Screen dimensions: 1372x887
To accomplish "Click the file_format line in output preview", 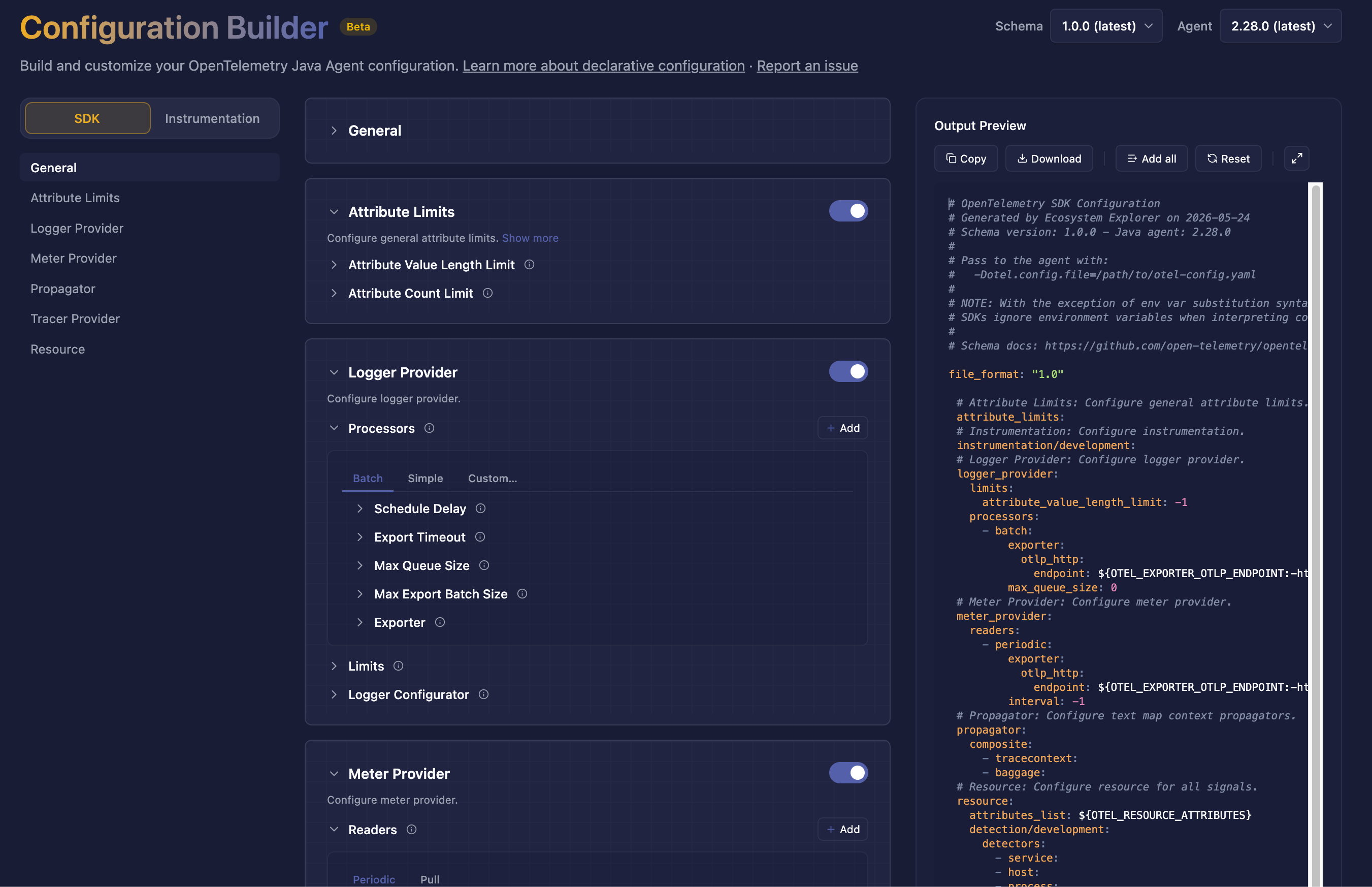I will [x=1005, y=374].
